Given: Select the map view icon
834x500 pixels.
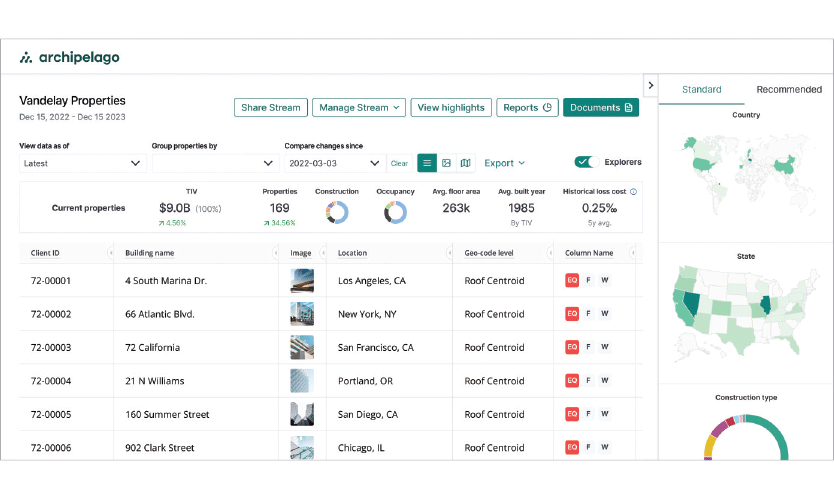Looking at the screenshot, I should point(465,163).
